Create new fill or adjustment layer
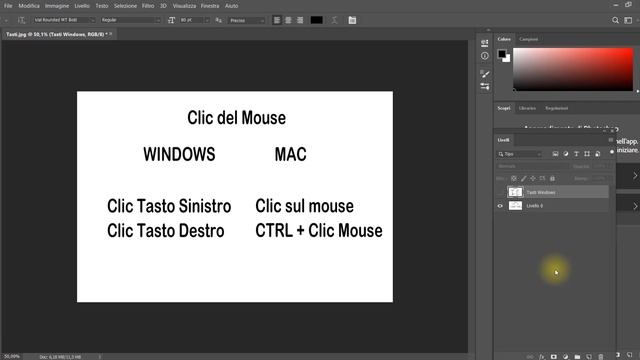 pos(565,356)
